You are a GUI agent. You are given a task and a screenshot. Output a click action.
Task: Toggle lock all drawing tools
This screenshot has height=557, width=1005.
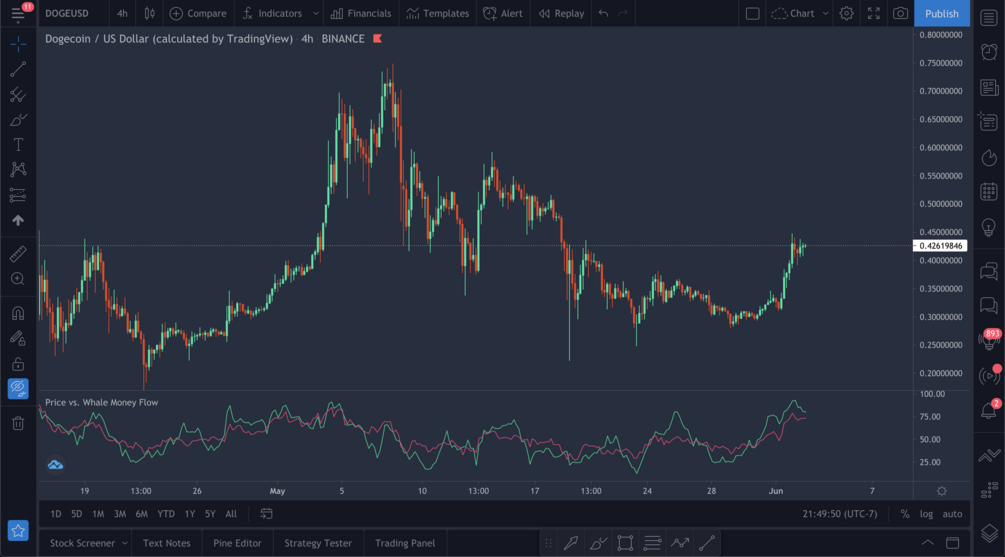click(x=18, y=364)
